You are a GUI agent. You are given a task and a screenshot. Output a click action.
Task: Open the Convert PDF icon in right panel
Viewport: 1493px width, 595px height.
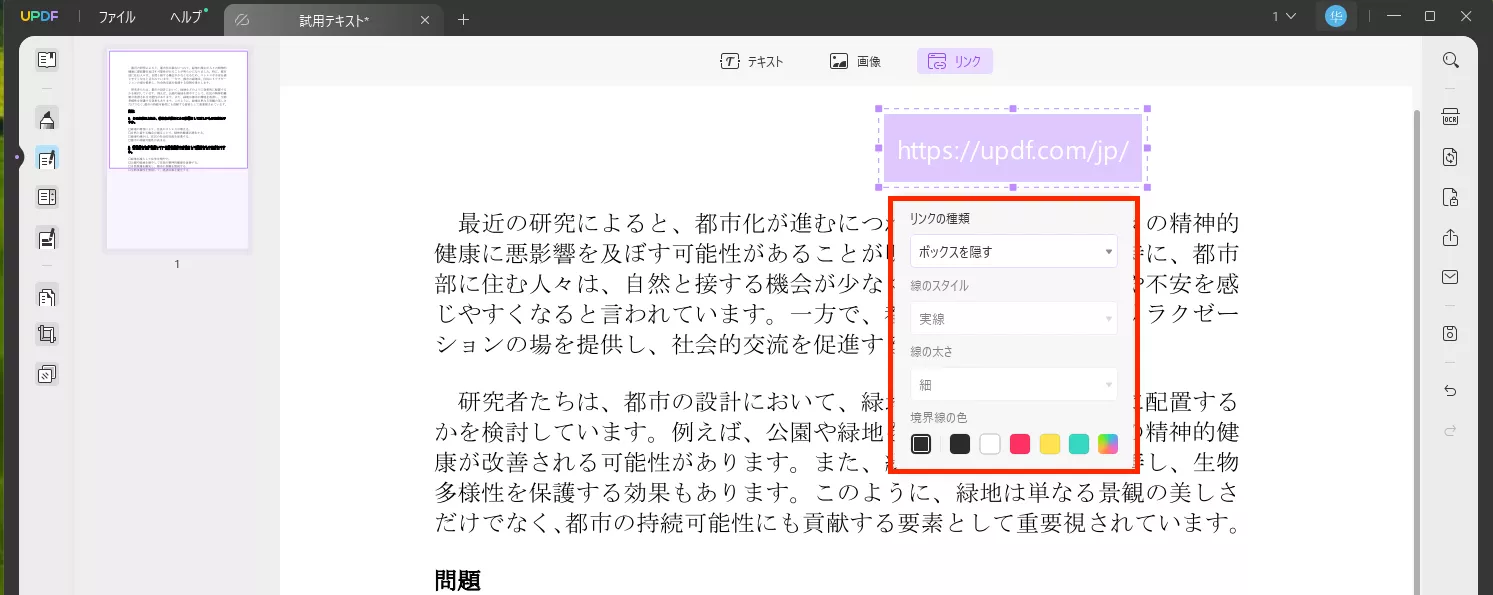1451,157
